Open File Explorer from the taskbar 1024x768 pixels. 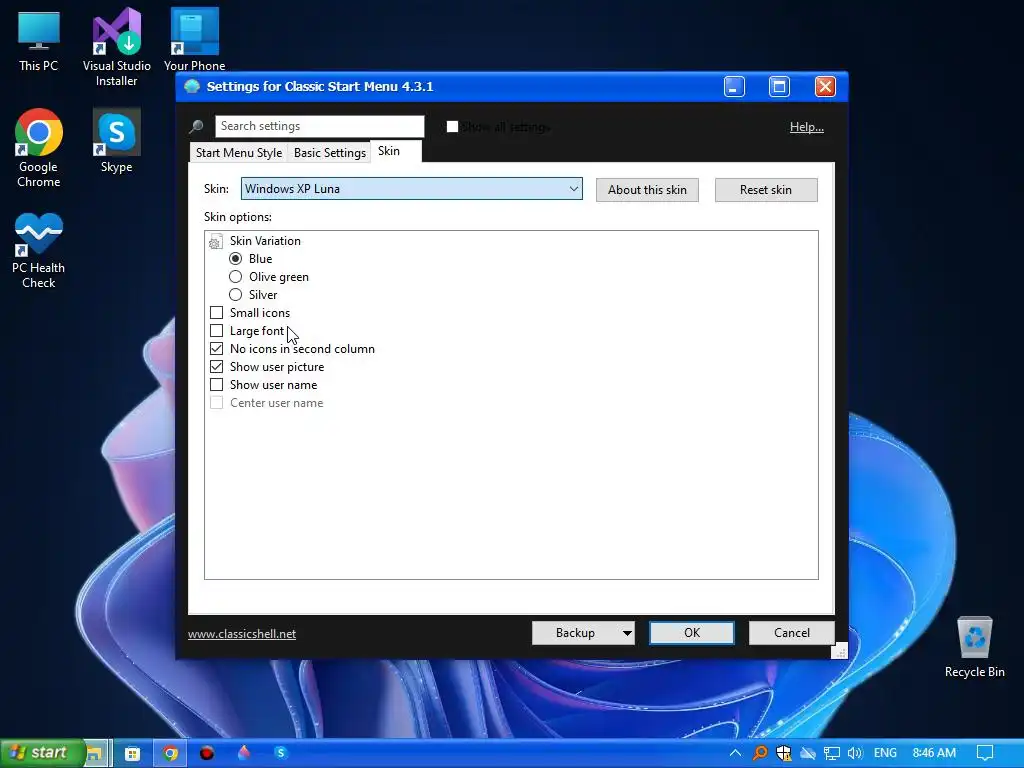click(x=95, y=753)
